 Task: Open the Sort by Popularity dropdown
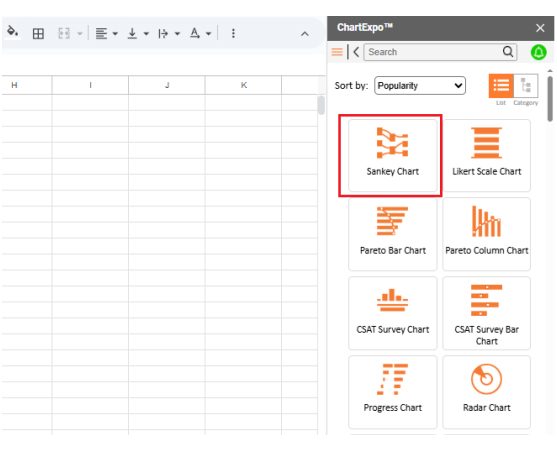click(x=420, y=86)
